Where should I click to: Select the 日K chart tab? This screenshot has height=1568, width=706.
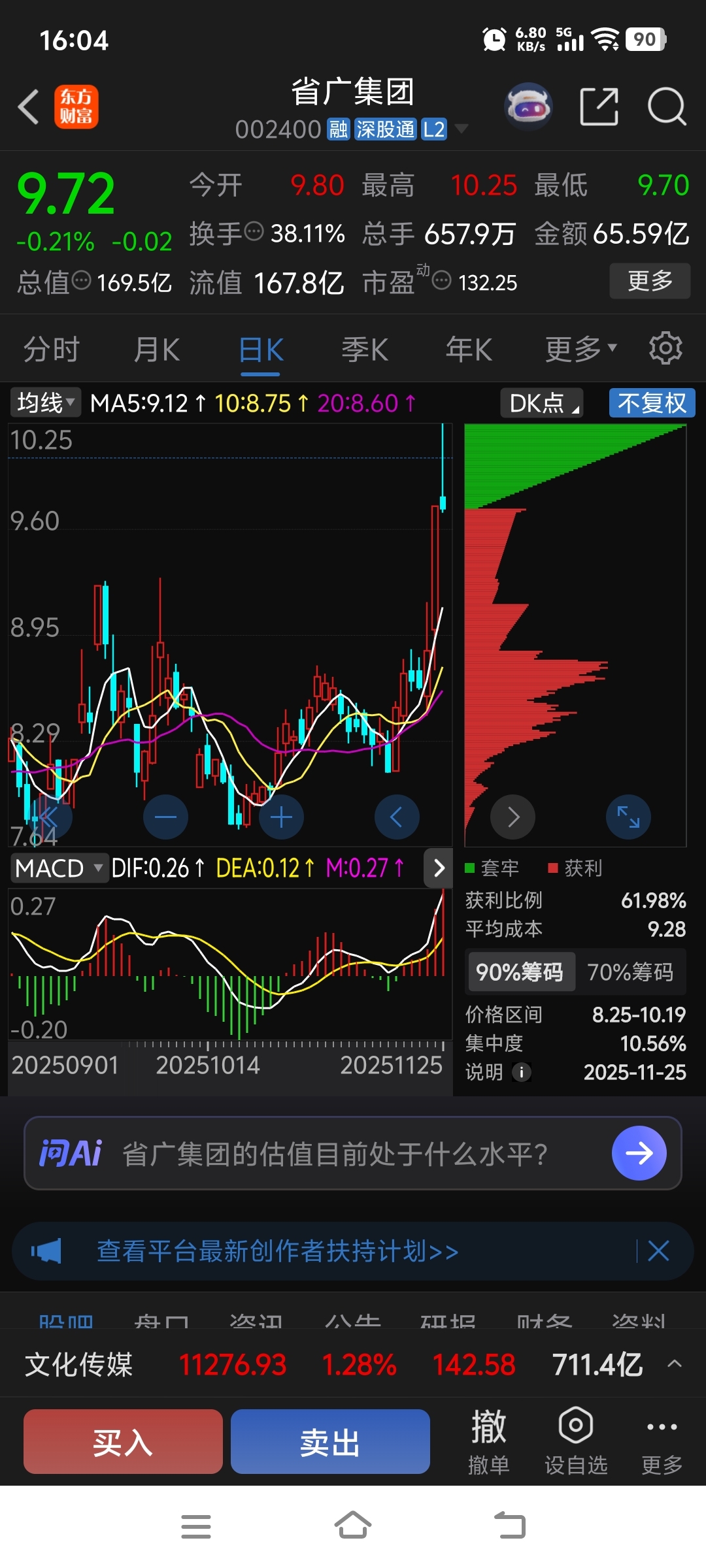coord(261,350)
